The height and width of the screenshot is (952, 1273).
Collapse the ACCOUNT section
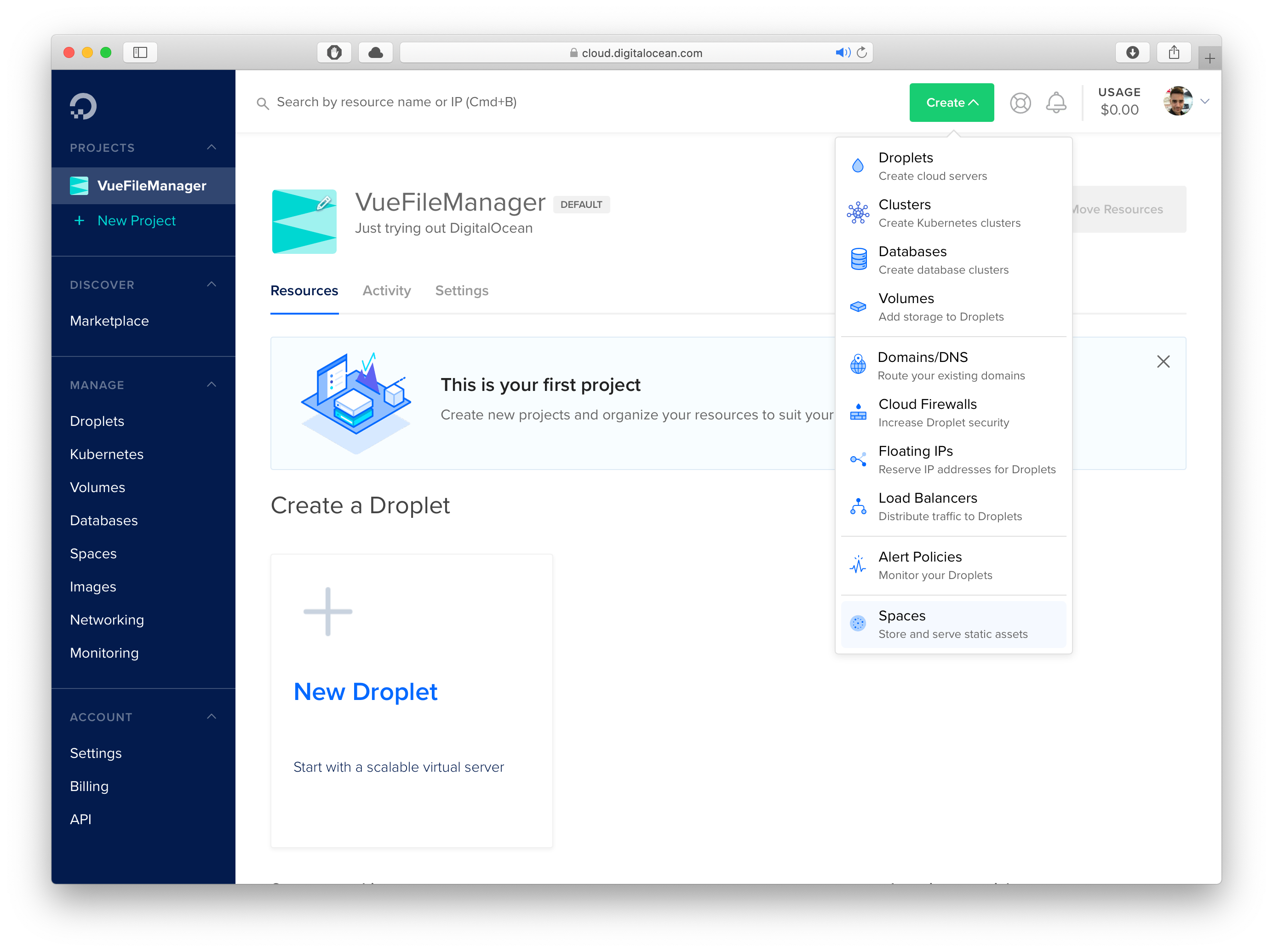[x=212, y=717]
